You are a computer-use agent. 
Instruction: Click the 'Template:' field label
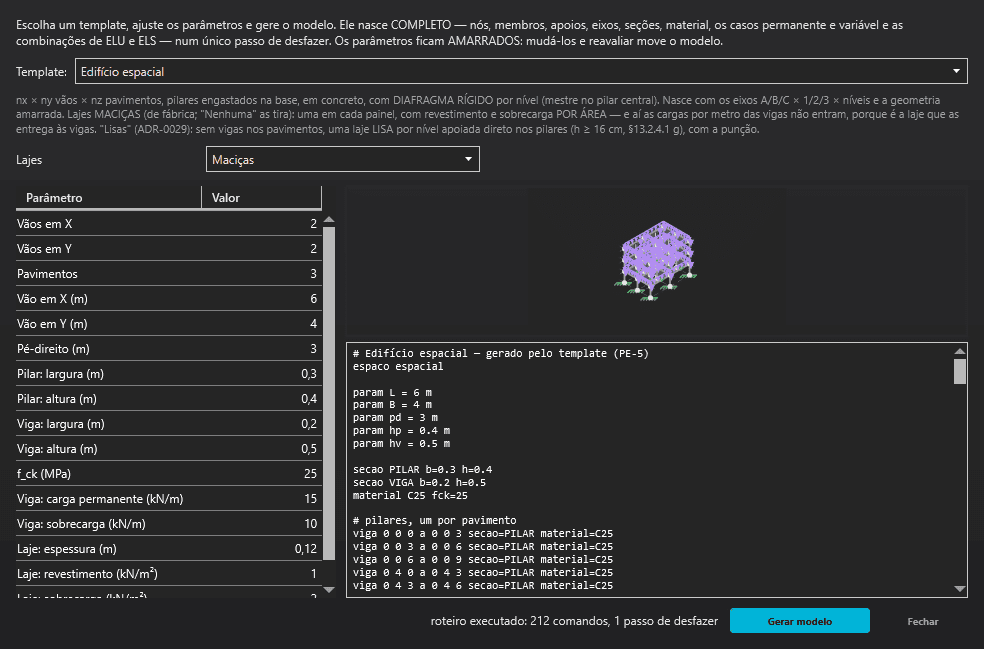[41, 72]
